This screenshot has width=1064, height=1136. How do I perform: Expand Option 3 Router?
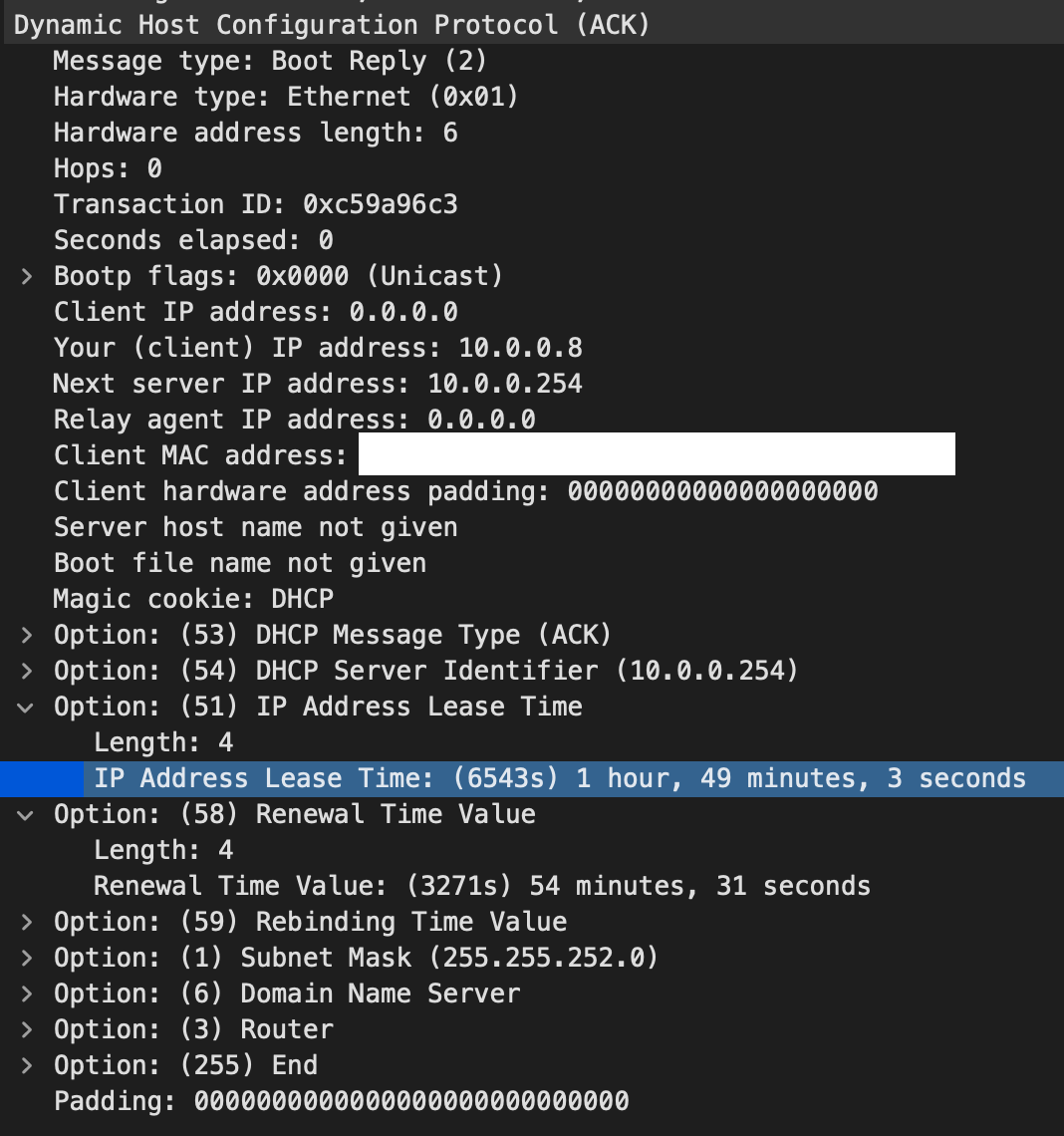pyautogui.click(x=27, y=1029)
